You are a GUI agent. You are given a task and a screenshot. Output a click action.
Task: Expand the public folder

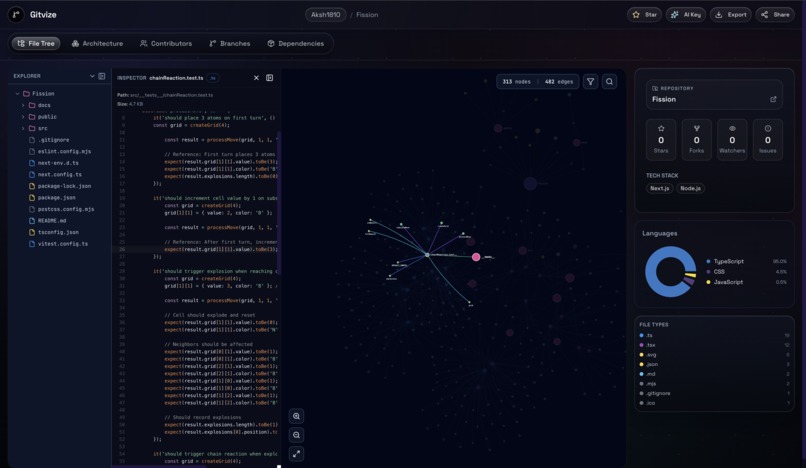(x=23, y=117)
